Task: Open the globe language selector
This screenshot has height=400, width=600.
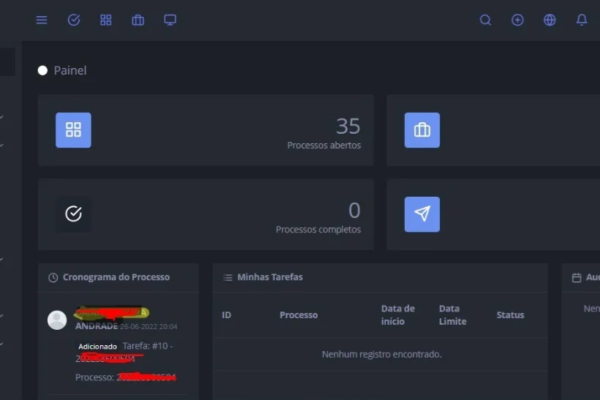Action: point(549,20)
